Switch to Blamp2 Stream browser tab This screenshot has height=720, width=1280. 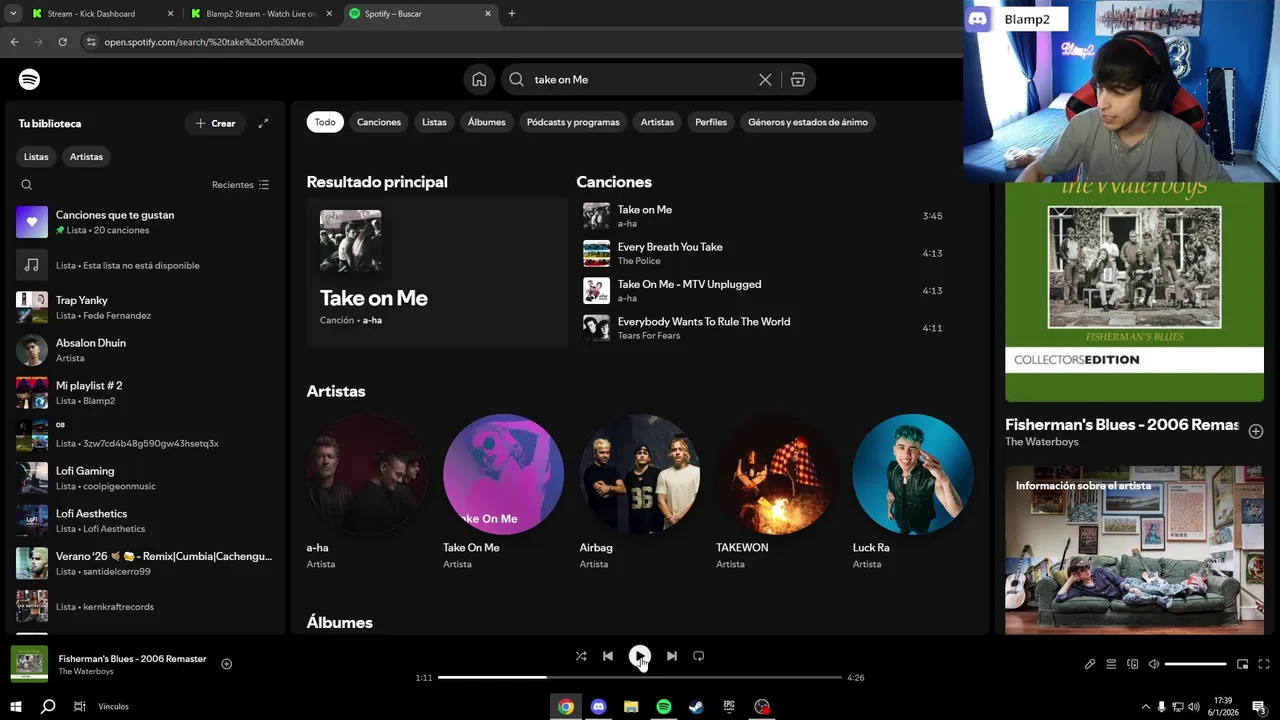[x=262, y=14]
